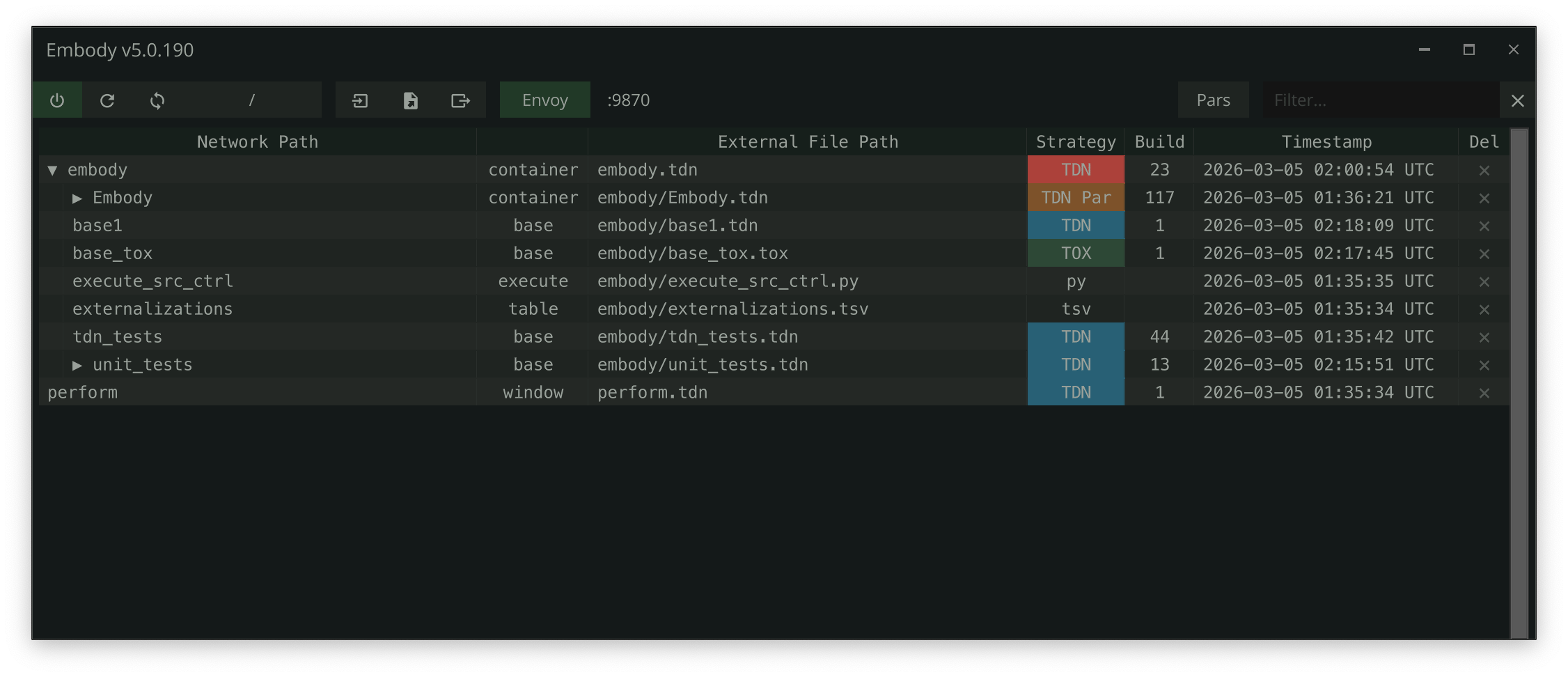Click TOX strategy of base_tox row
This screenshot has height=677, width=1568.
pyautogui.click(x=1076, y=254)
